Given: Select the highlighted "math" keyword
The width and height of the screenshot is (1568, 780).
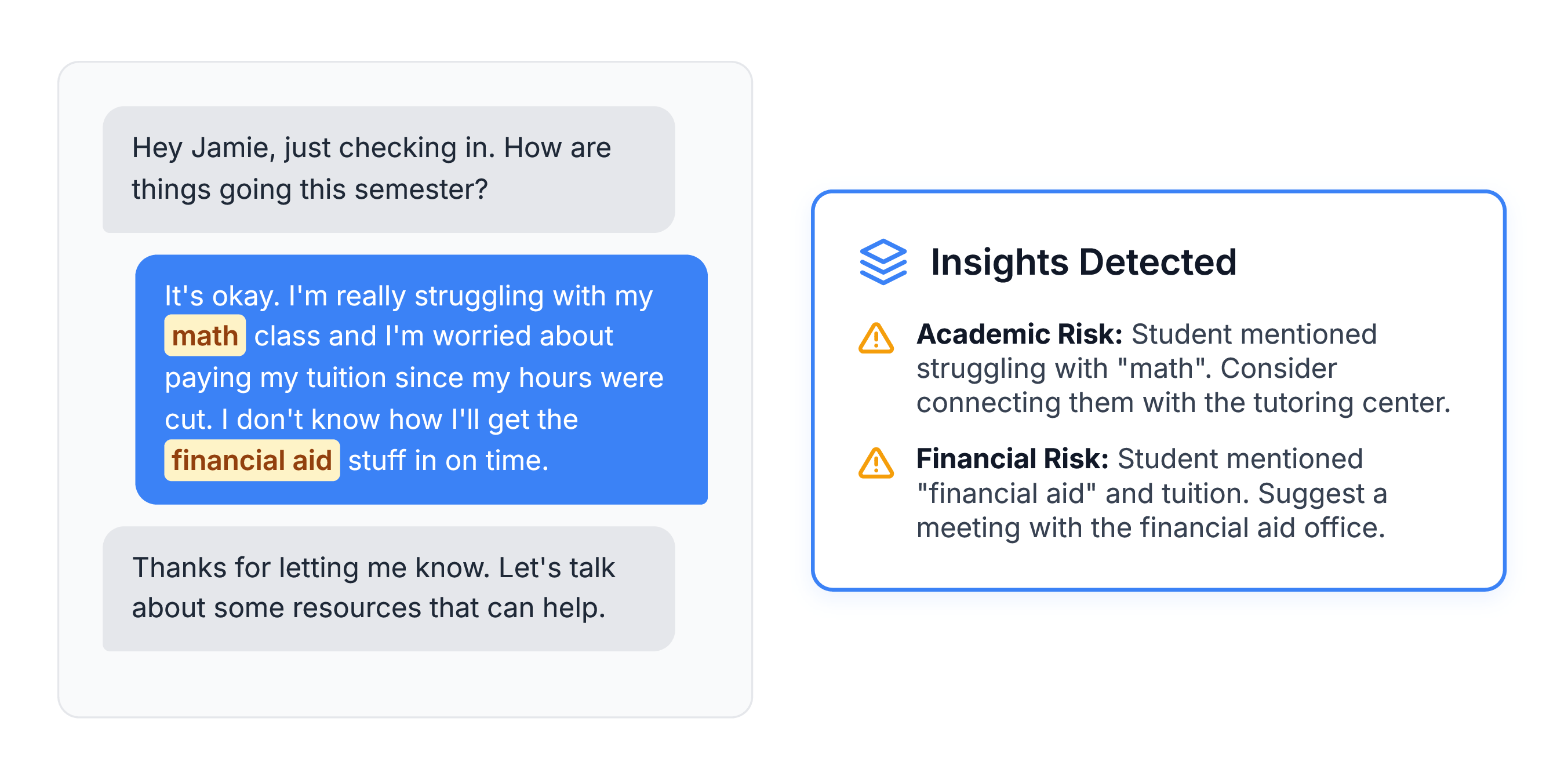Looking at the screenshot, I should click(x=205, y=336).
